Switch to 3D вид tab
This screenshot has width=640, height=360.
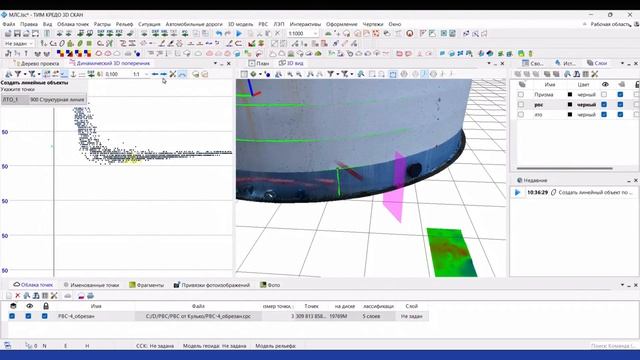click(291, 63)
